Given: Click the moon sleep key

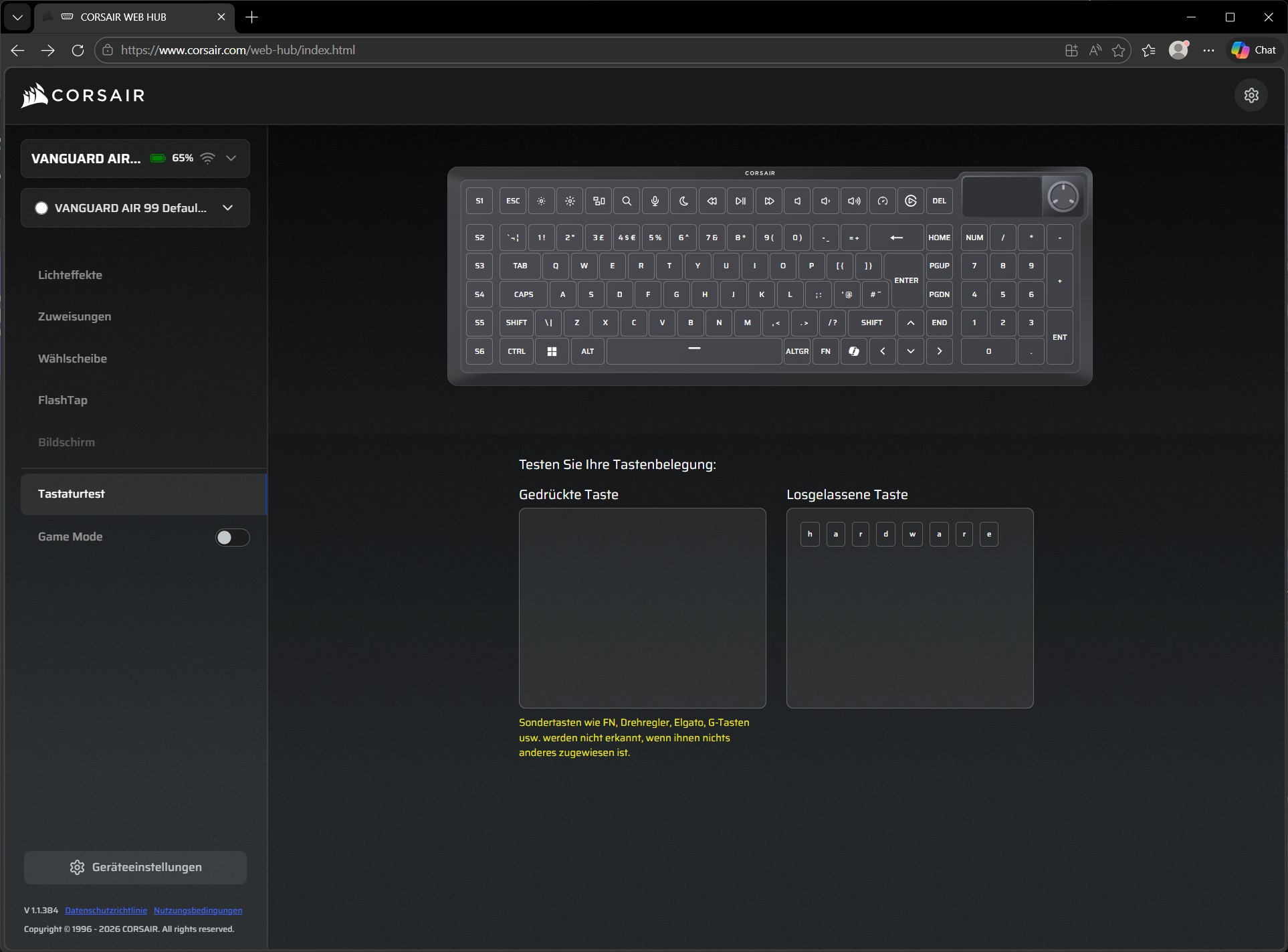Looking at the screenshot, I should click(x=683, y=201).
